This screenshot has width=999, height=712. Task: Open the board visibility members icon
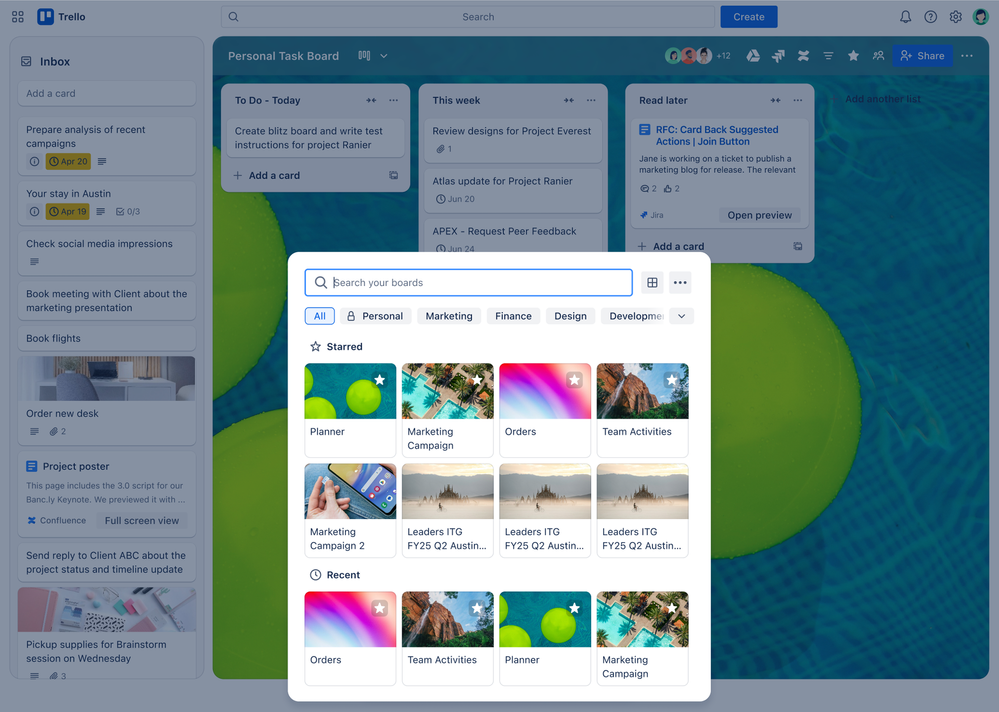(x=879, y=56)
